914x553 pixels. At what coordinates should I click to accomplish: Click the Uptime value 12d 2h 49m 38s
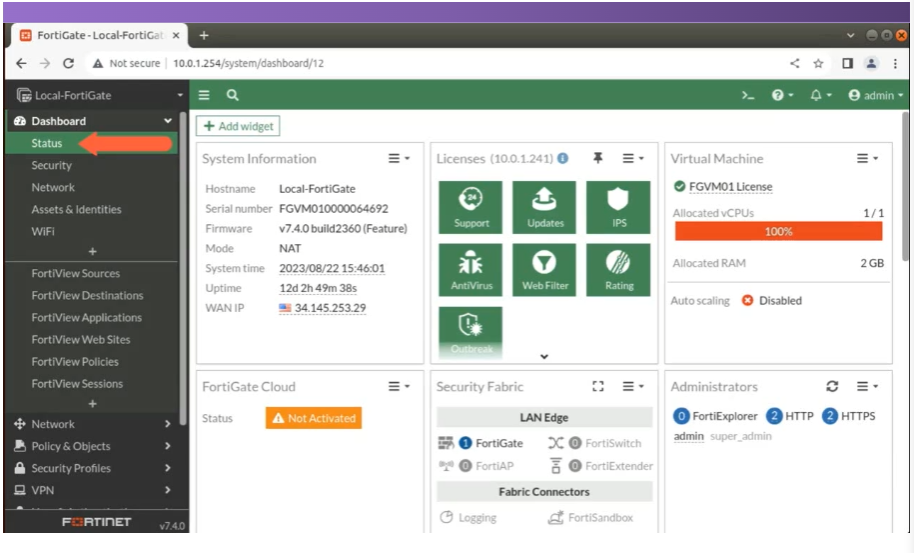point(318,288)
